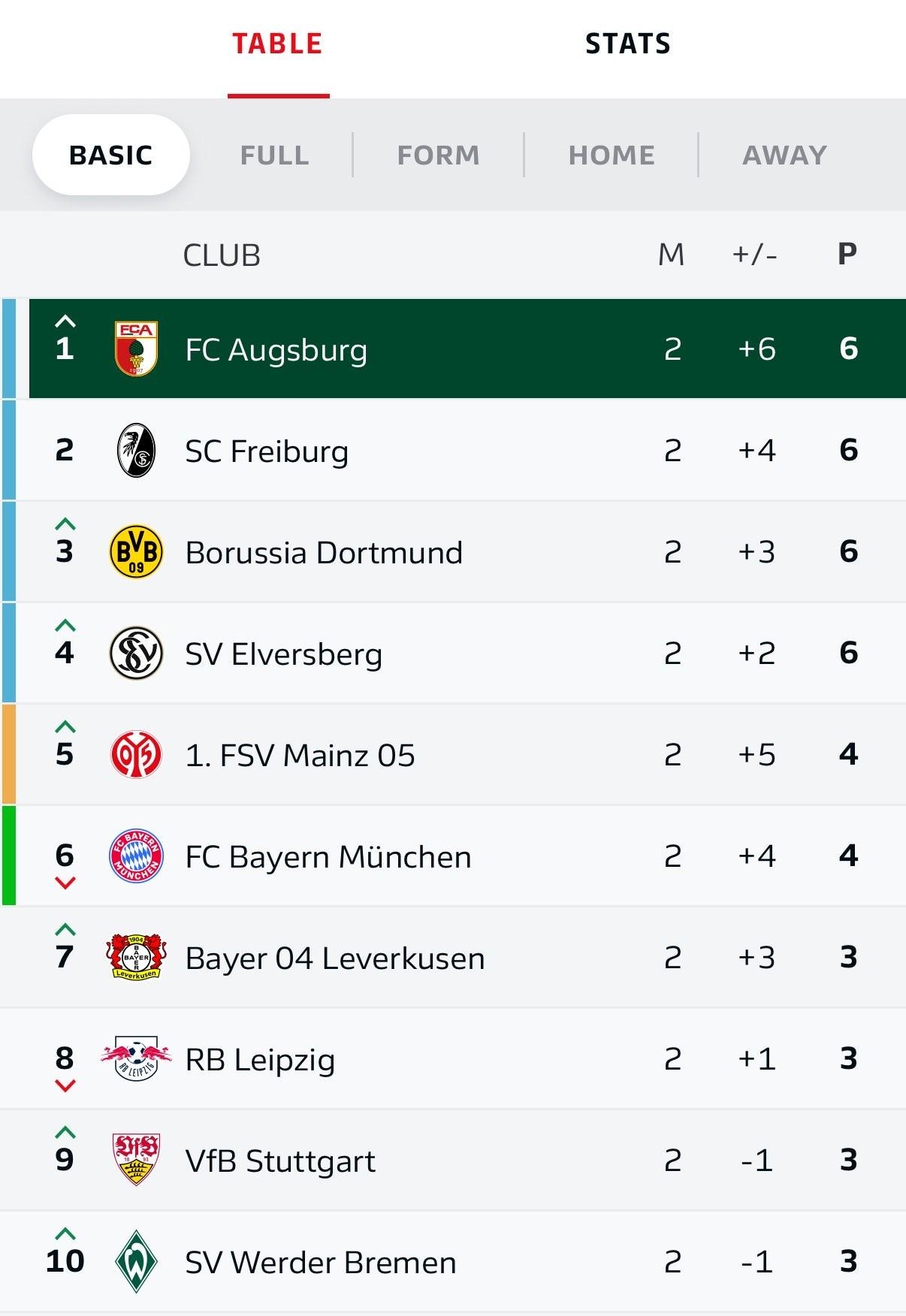Sort by the P points column header

tap(847, 254)
